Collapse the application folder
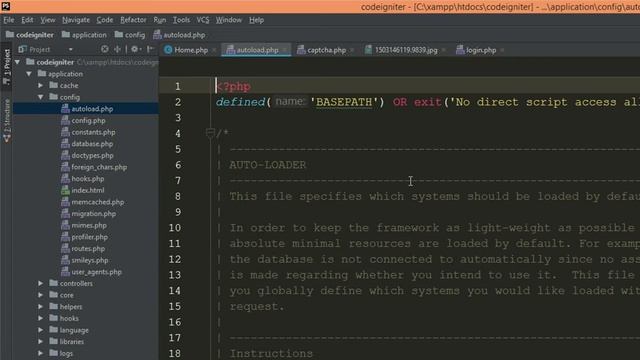This screenshot has height=360, width=640. click(x=29, y=74)
